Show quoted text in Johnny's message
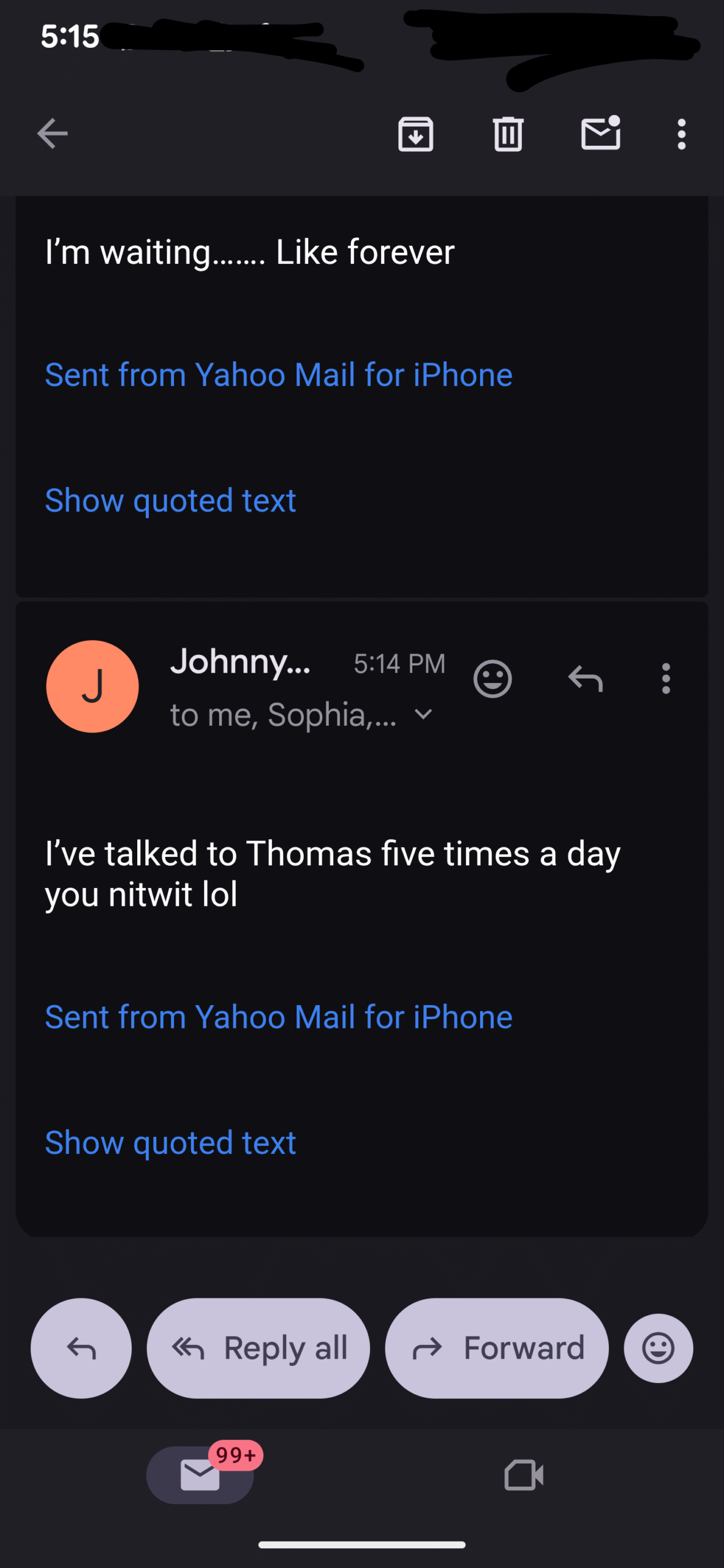The height and width of the screenshot is (1568, 724). (x=170, y=1143)
